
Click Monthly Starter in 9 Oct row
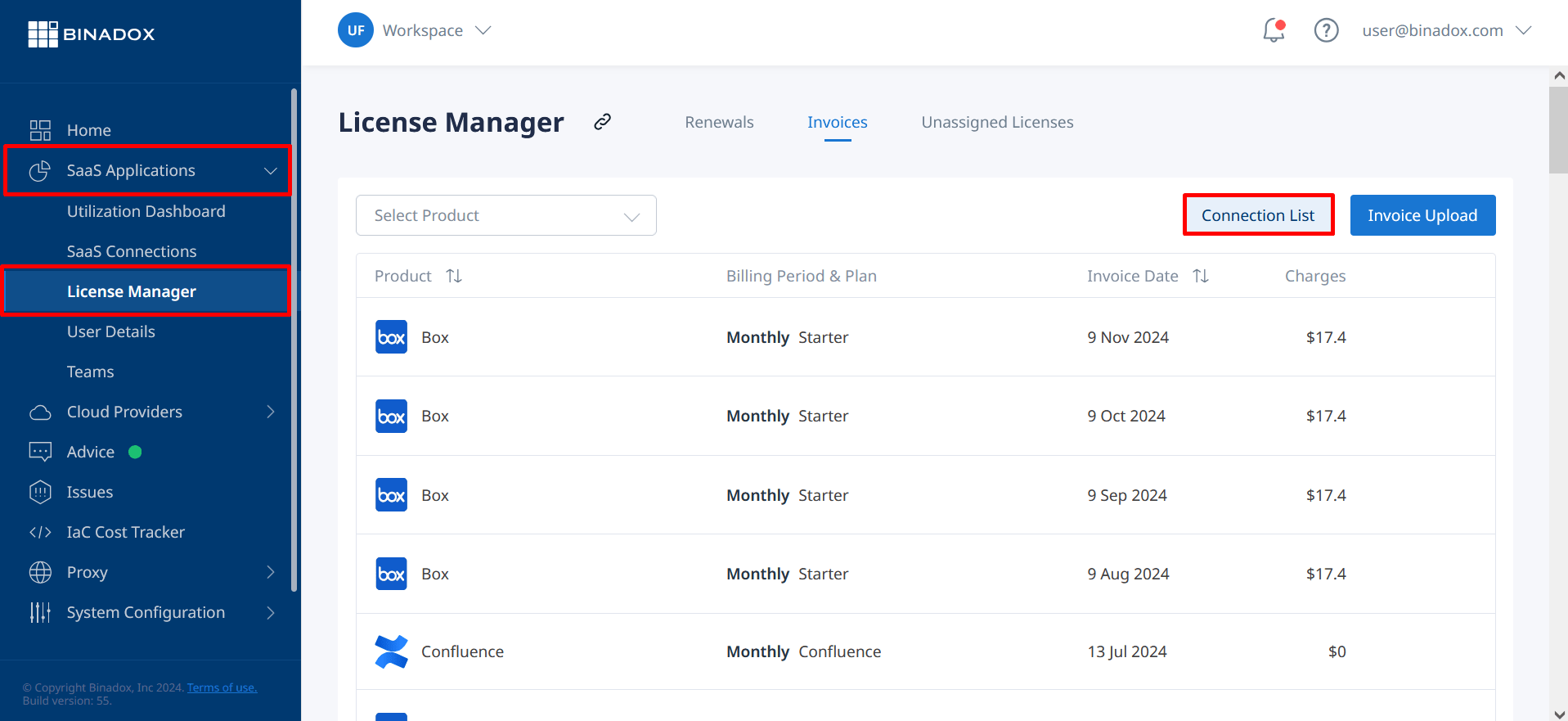coord(787,416)
